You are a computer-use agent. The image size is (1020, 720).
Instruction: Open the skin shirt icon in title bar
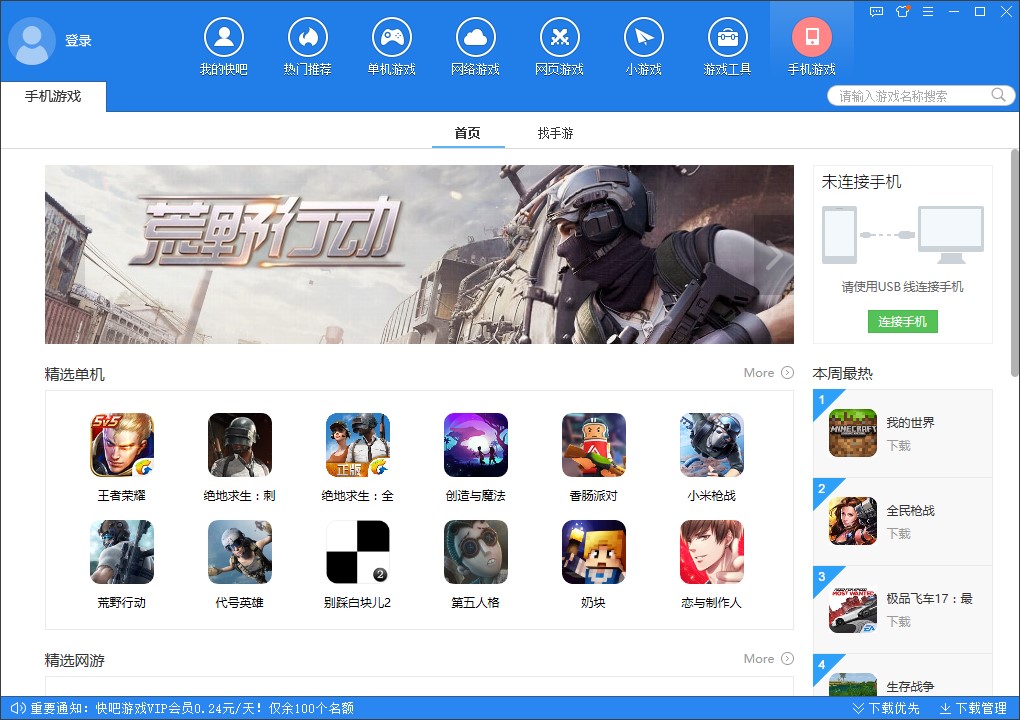(902, 11)
